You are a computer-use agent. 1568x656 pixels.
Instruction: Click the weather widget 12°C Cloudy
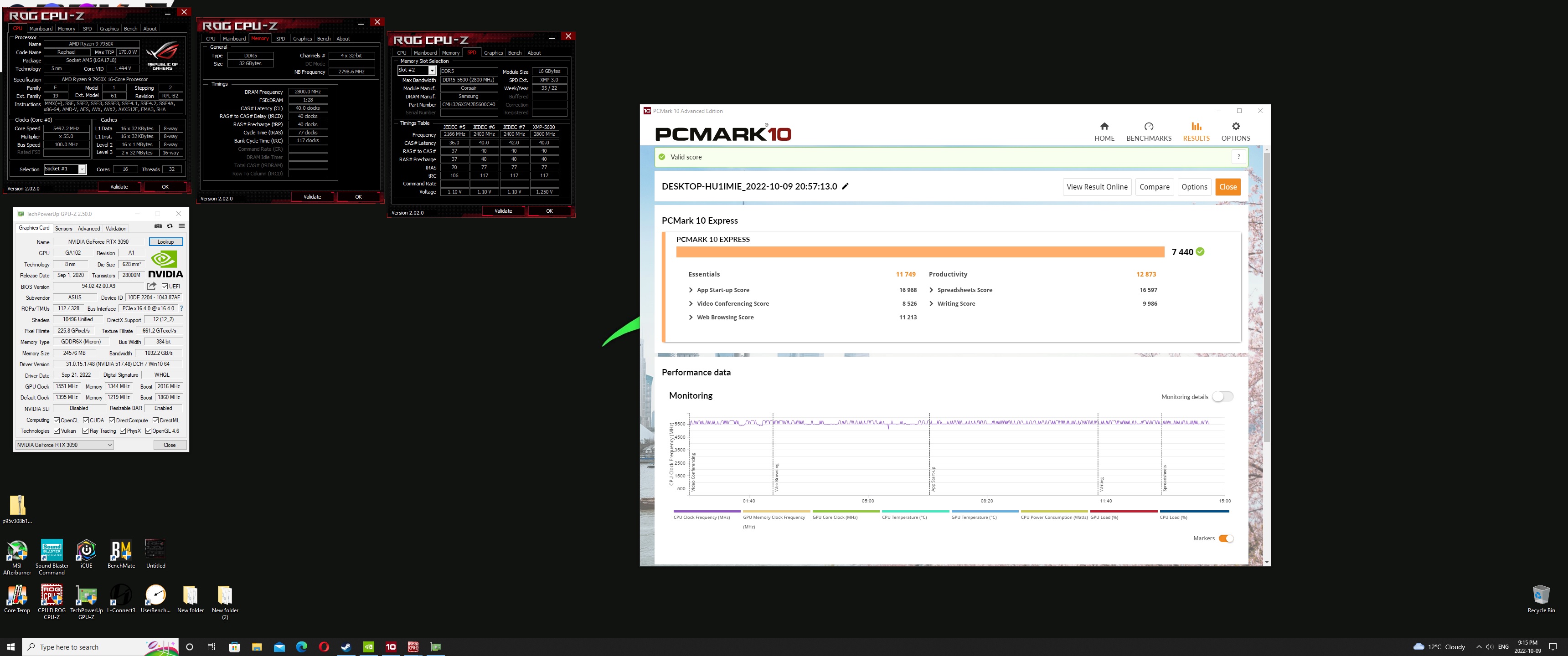[x=1439, y=647]
